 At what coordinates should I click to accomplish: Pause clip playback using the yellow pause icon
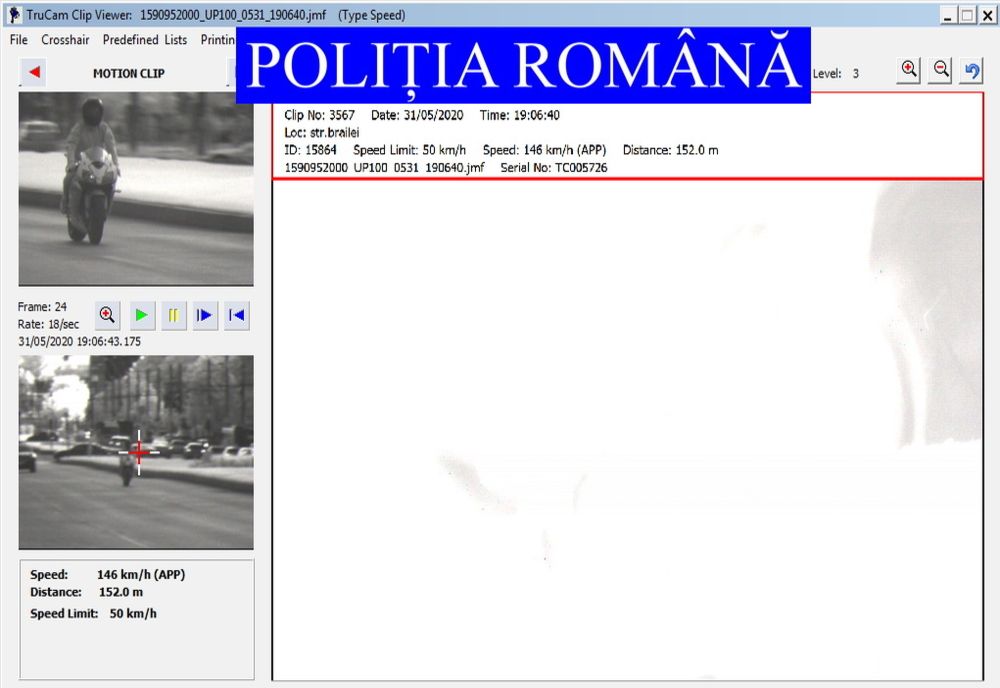172,315
